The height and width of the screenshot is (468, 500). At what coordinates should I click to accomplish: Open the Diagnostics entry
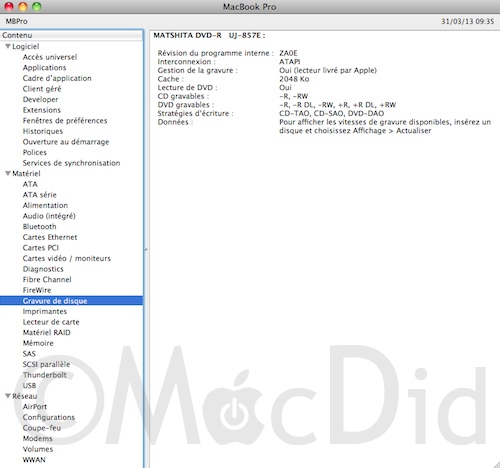43,269
